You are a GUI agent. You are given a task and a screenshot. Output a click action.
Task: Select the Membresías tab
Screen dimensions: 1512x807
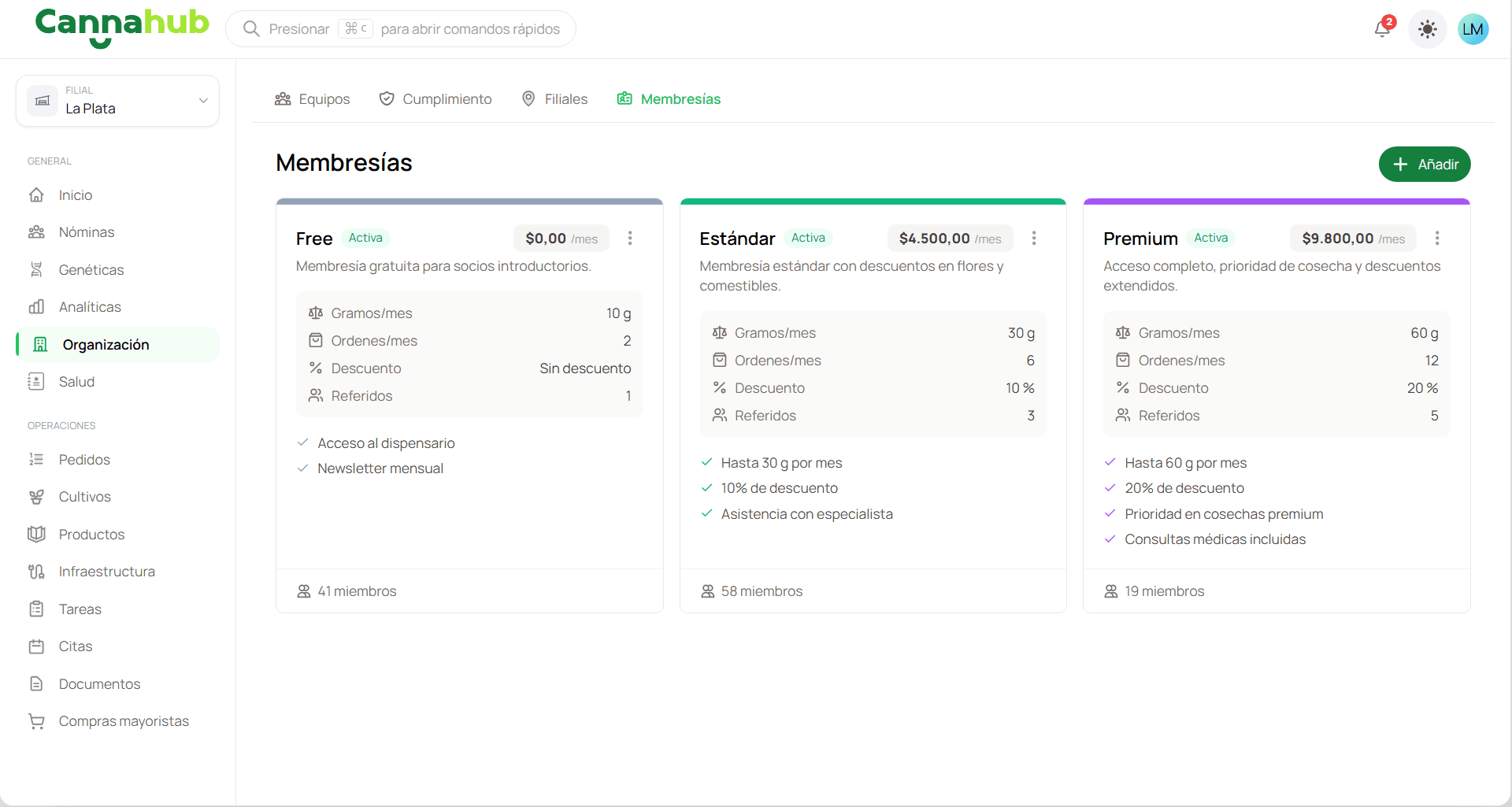[x=669, y=99]
